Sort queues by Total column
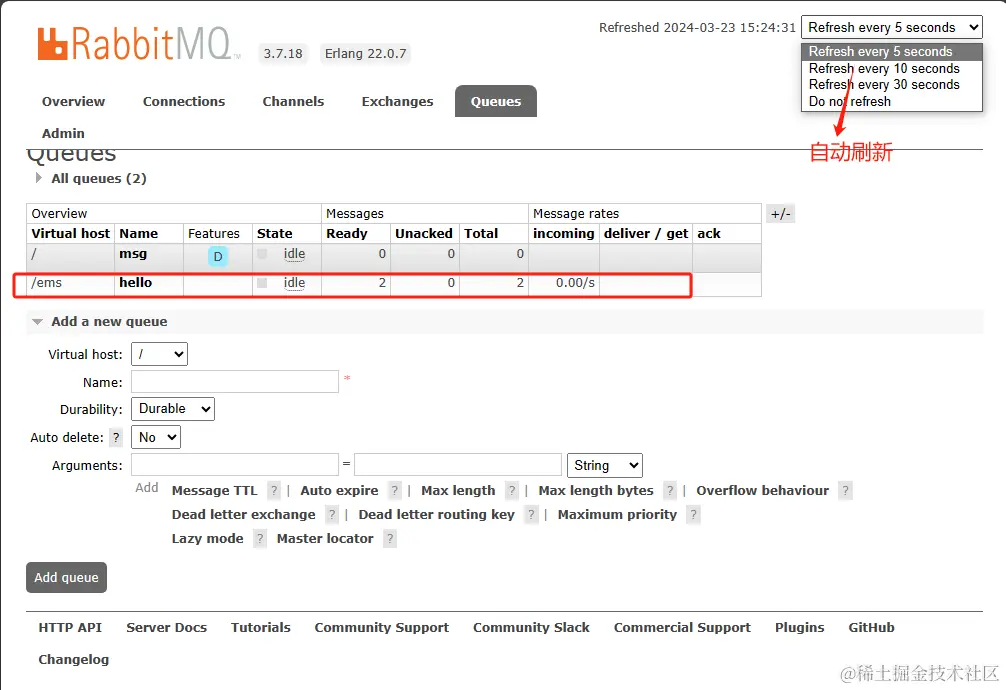 click(x=481, y=234)
